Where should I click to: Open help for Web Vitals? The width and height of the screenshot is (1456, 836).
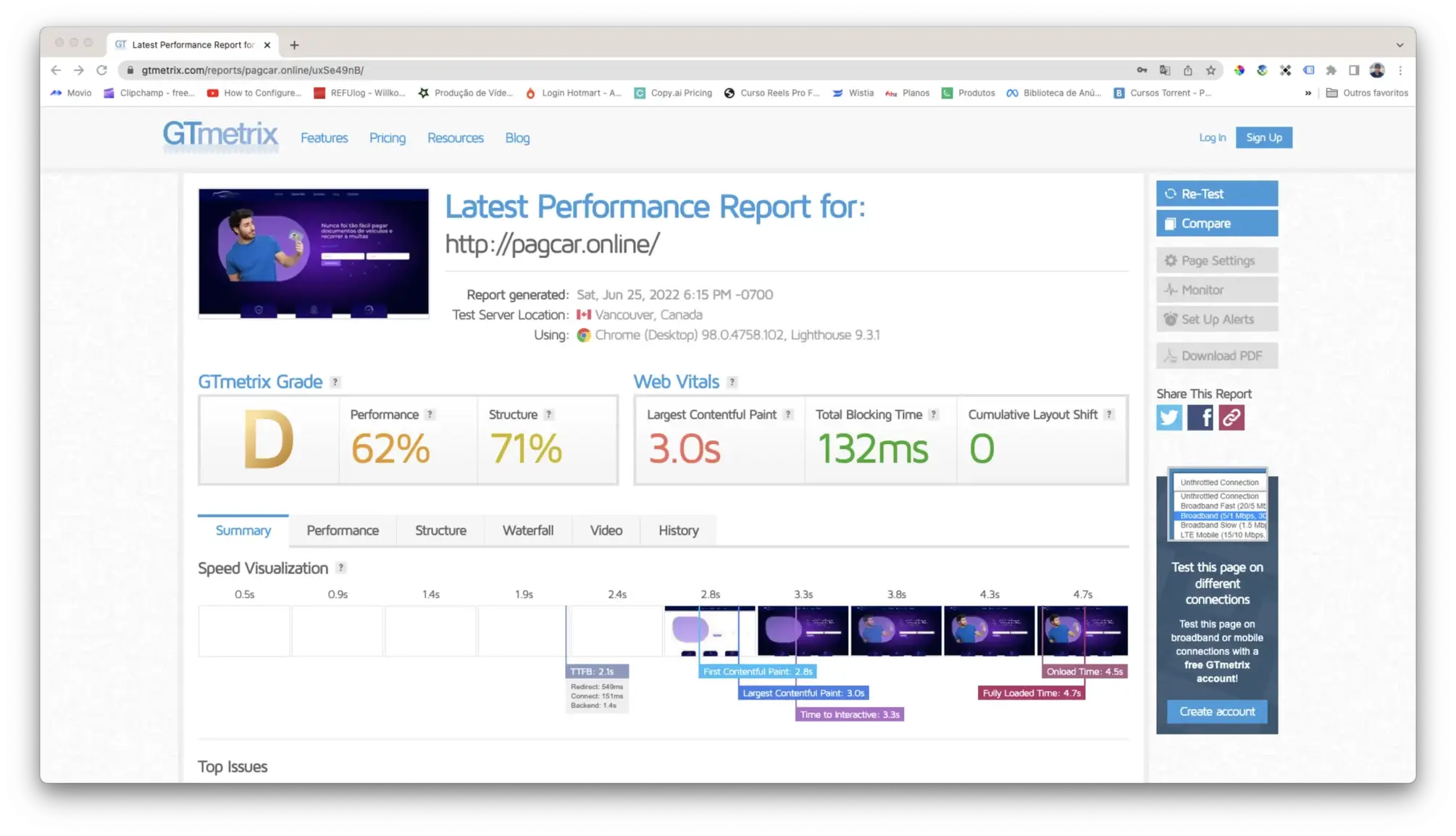click(732, 382)
